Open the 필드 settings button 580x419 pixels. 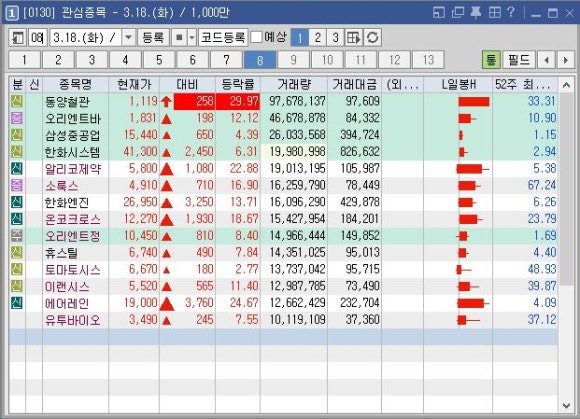pyautogui.click(x=519, y=60)
